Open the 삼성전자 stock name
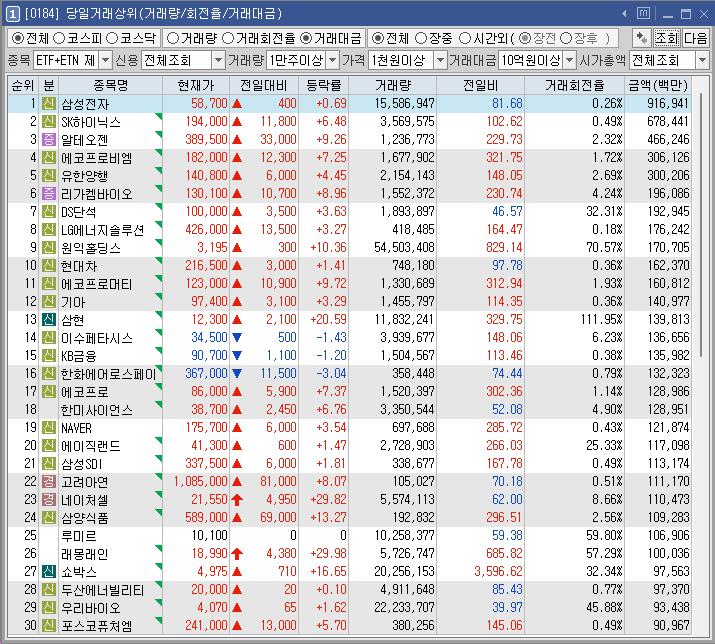This screenshot has width=715, height=644. (85, 104)
